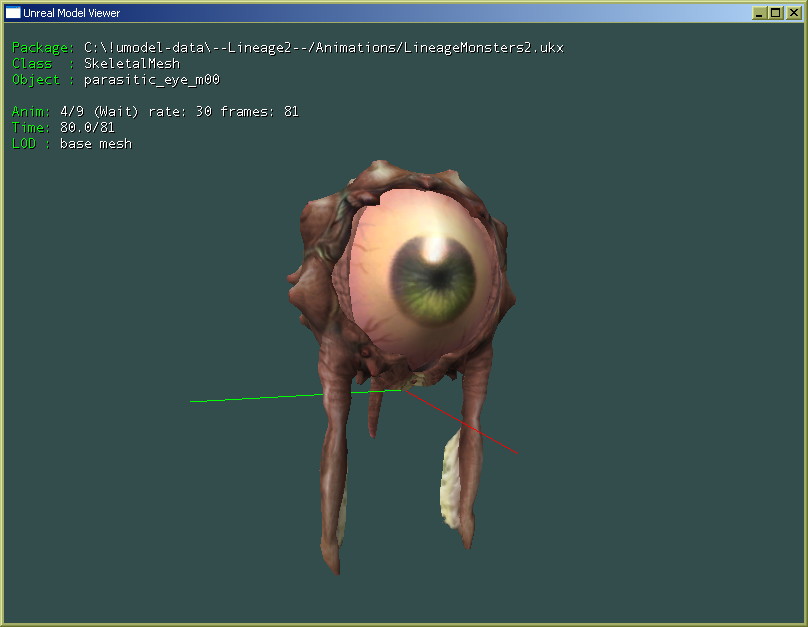Click the Time 80.0/81 value
This screenshot has height=627, width=808.
[87, 127]
